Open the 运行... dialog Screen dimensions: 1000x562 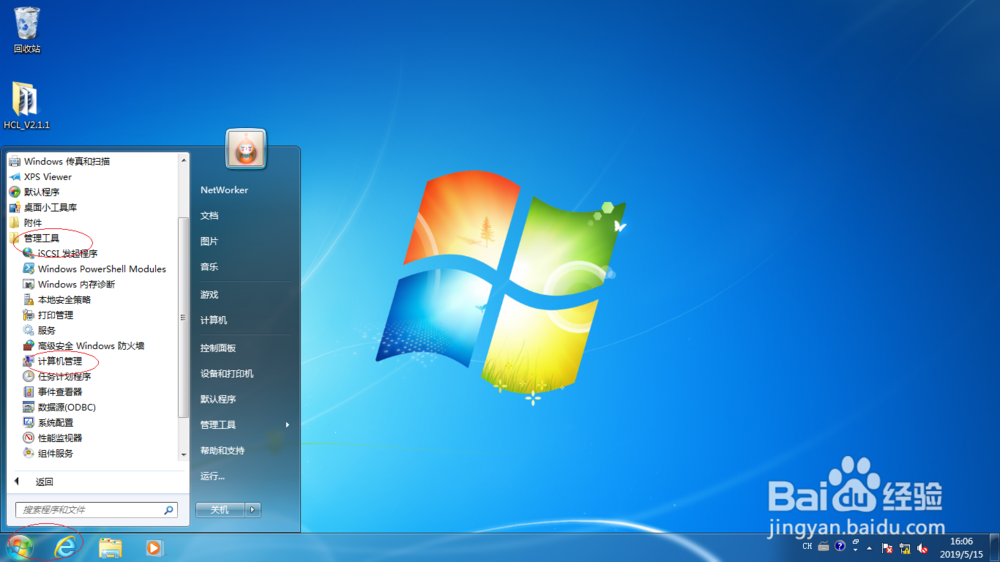coord(212,476)
